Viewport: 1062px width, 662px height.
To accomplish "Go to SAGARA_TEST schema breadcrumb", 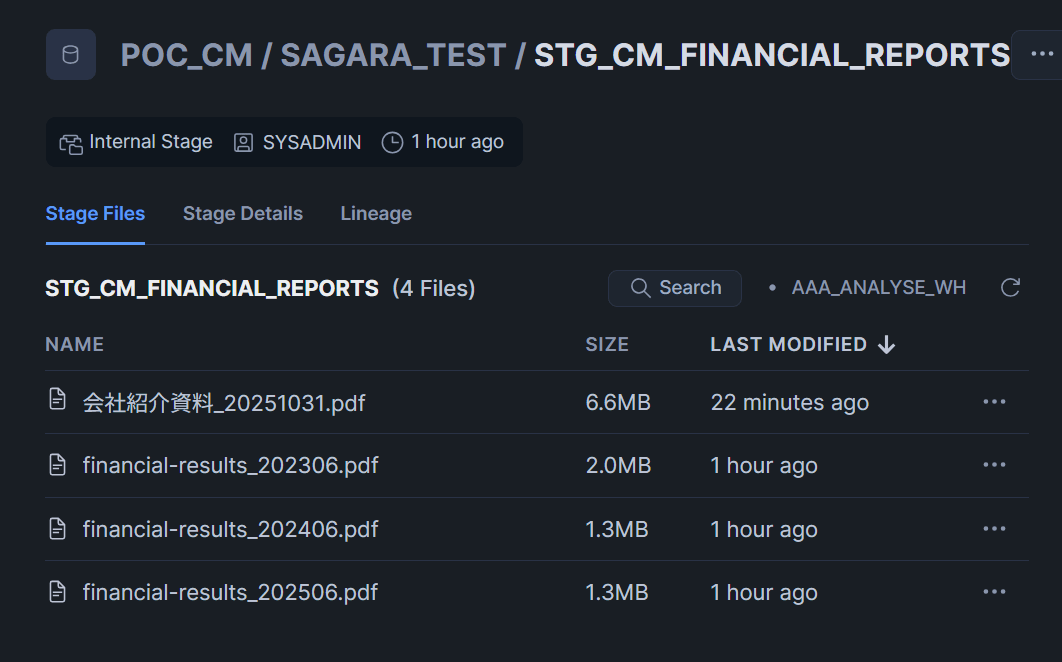I will point(393,54).
